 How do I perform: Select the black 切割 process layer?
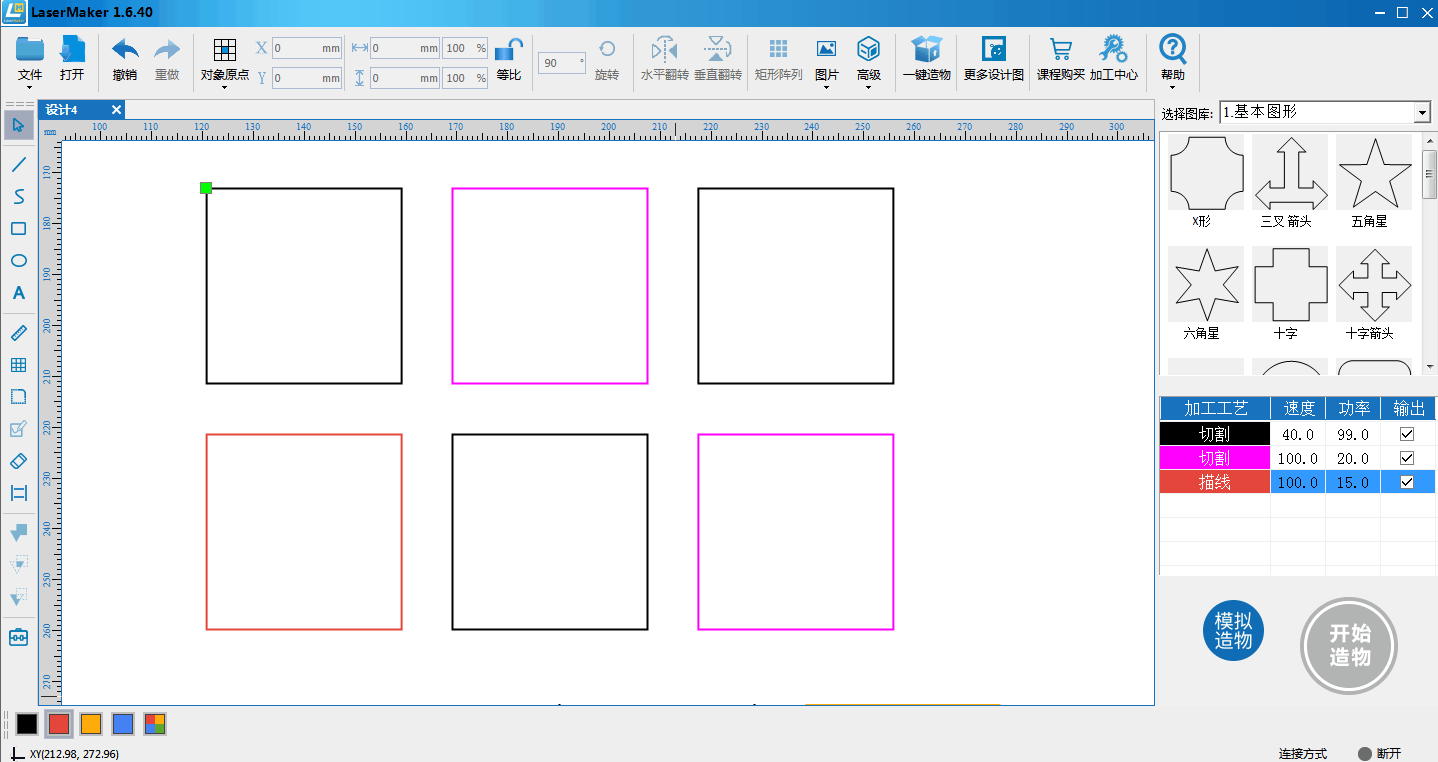pyautogui.click(x=1215, y=434)
